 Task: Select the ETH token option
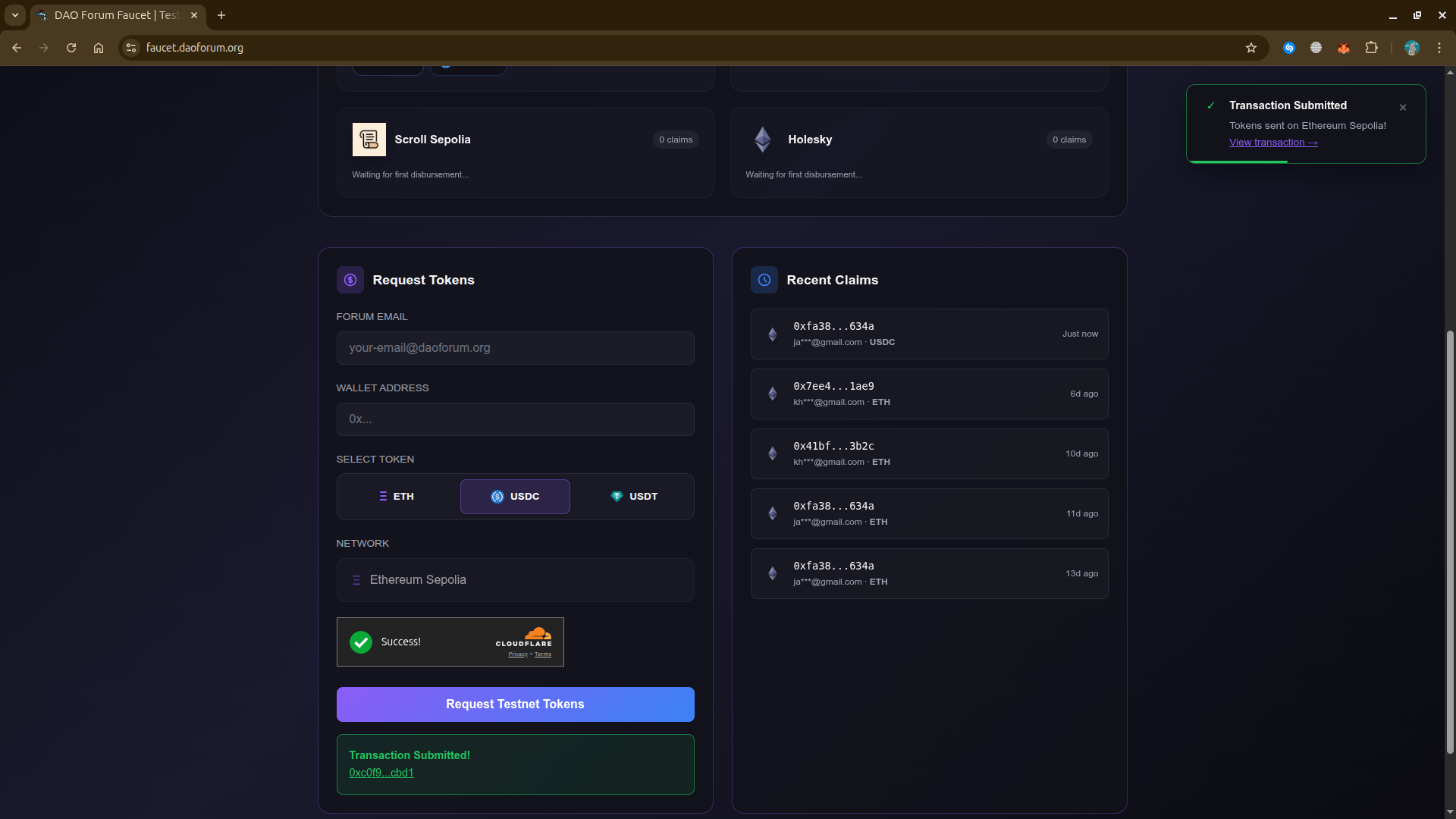point(397,497)
